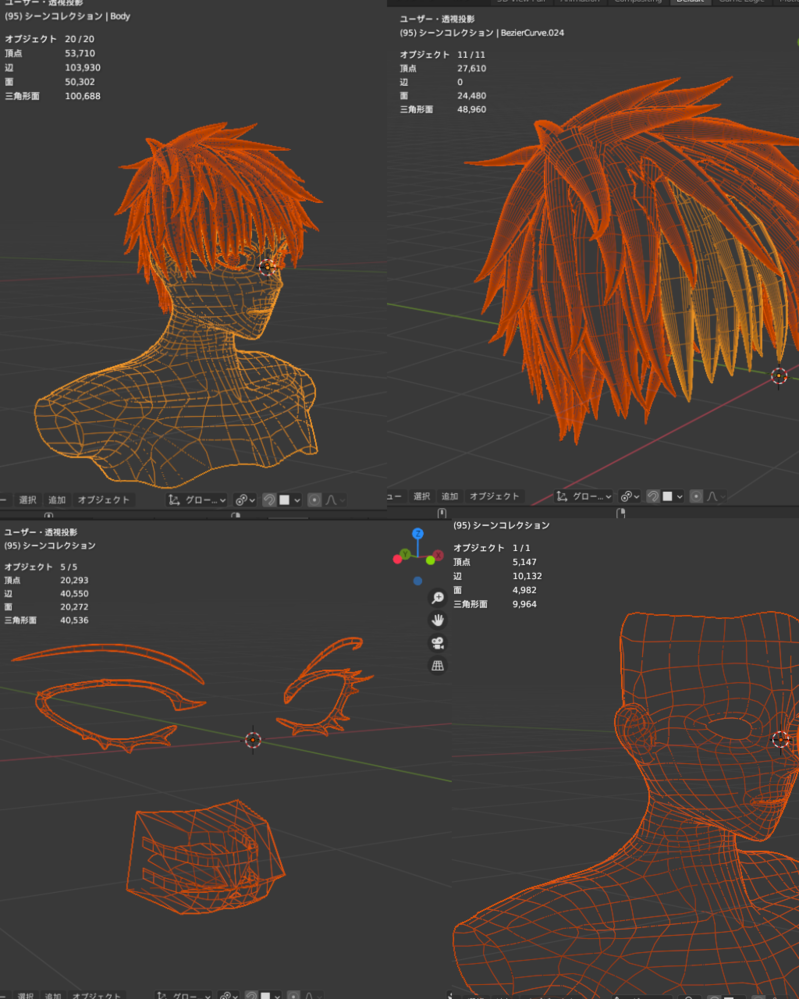The image size is (799, 999).
Task: Open snap element dropdown in BezierCurve.024 viewport
Action: tap(673, 496)
